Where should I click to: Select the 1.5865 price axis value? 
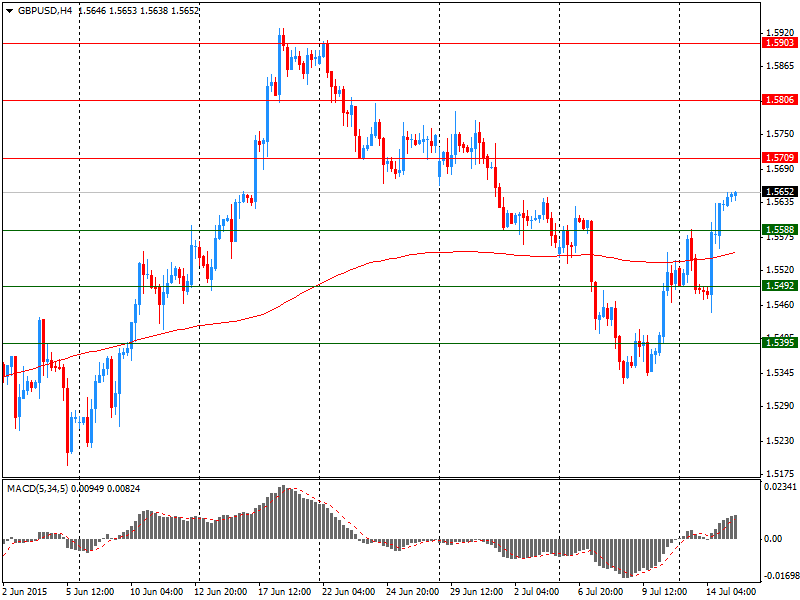780,66
